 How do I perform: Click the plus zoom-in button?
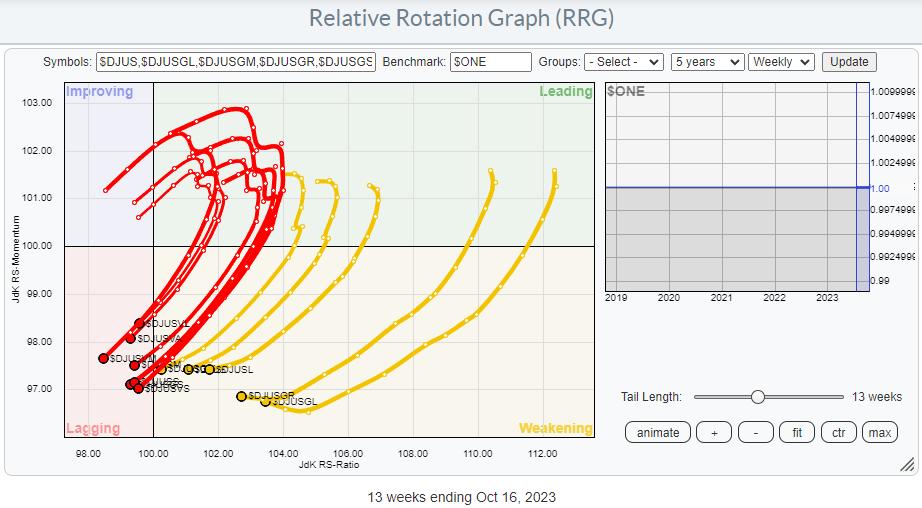(714, 432)
